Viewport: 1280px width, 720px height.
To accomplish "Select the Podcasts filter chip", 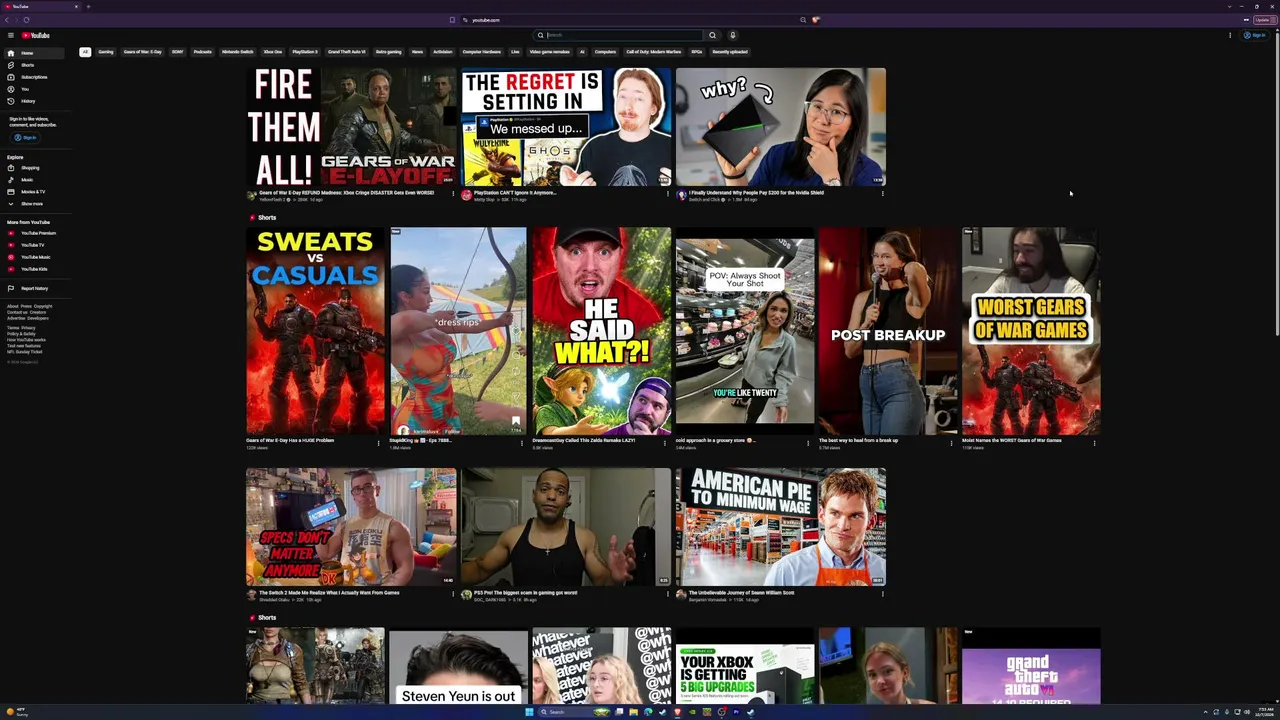I will (x=203, y=52).
